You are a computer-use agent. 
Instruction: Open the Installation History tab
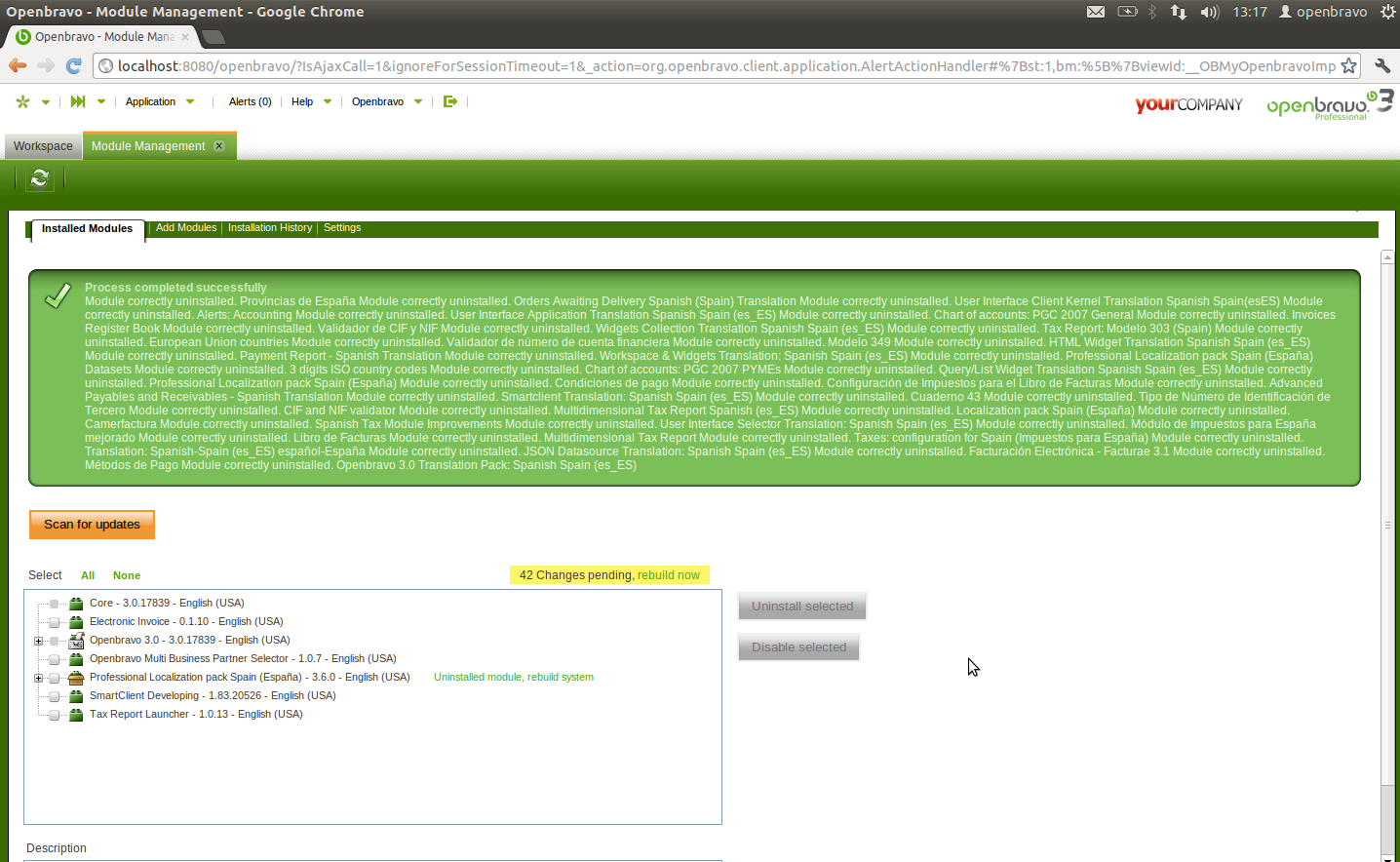(270, 228)
